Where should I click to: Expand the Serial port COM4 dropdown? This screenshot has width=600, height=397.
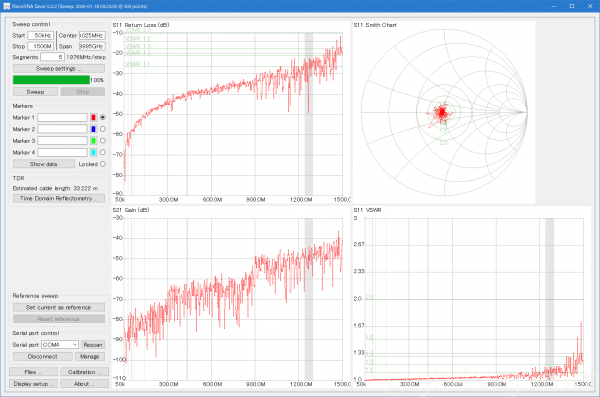(x=60, y=345)
